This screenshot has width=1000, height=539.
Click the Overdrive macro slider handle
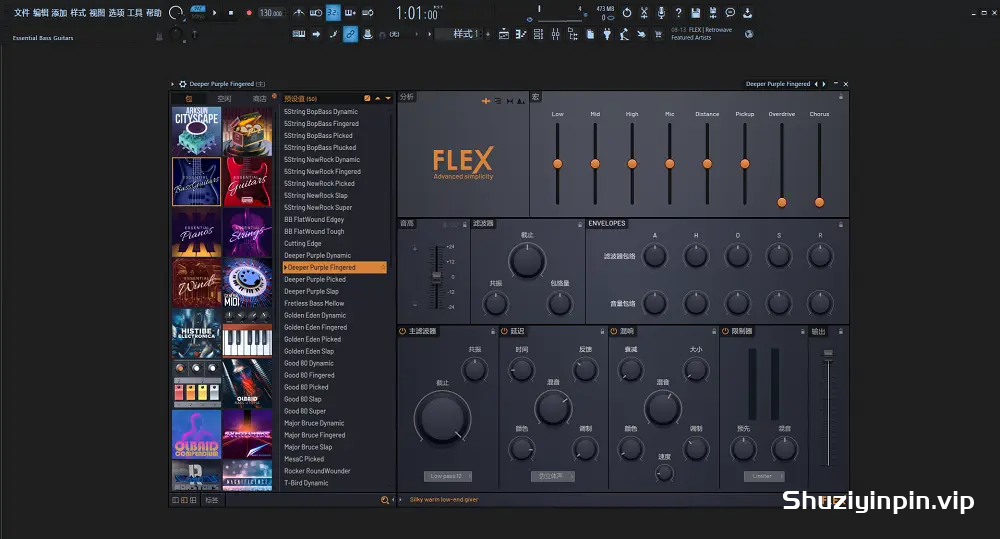782,203
